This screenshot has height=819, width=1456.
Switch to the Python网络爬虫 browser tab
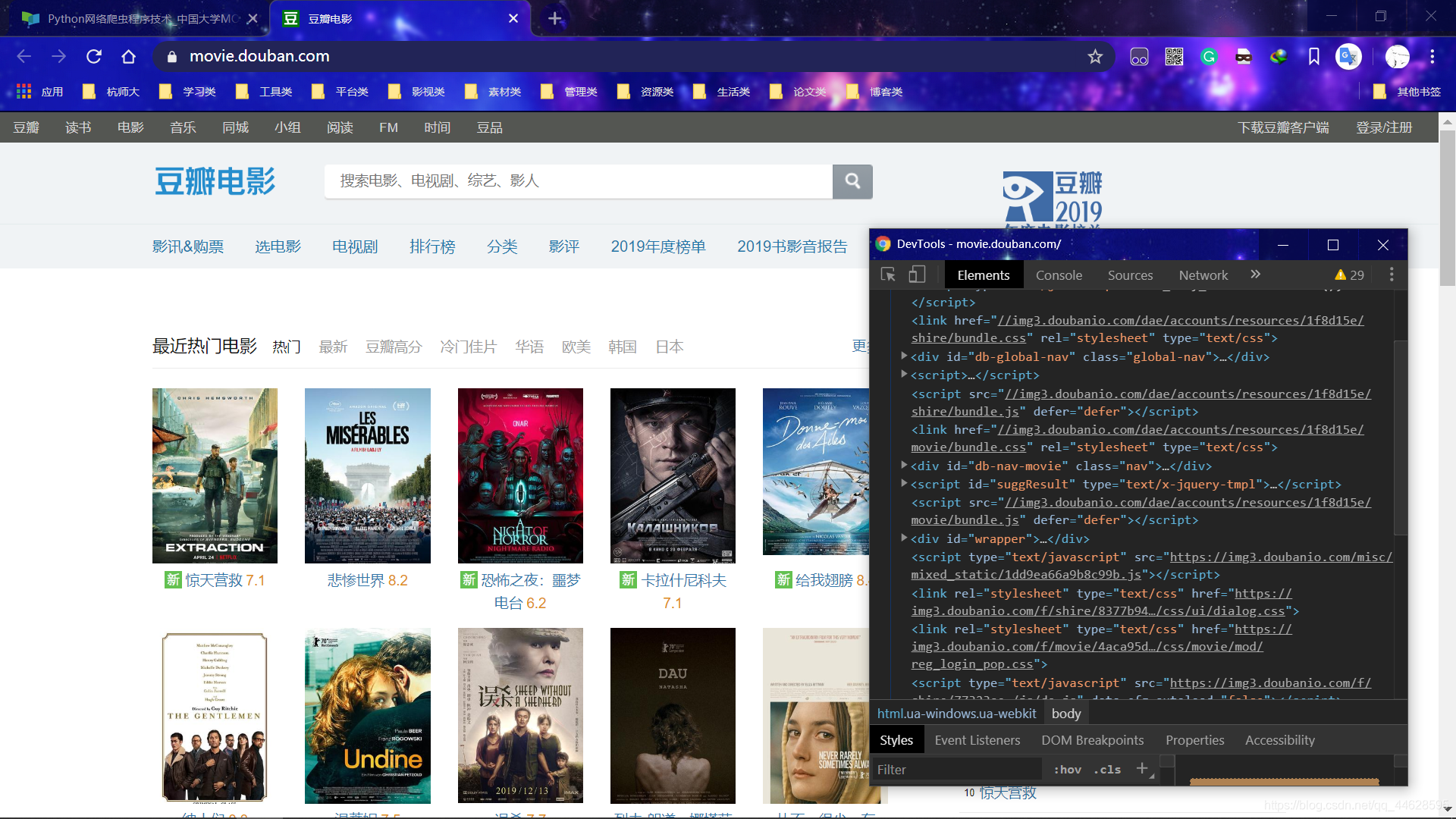point(140,18)
